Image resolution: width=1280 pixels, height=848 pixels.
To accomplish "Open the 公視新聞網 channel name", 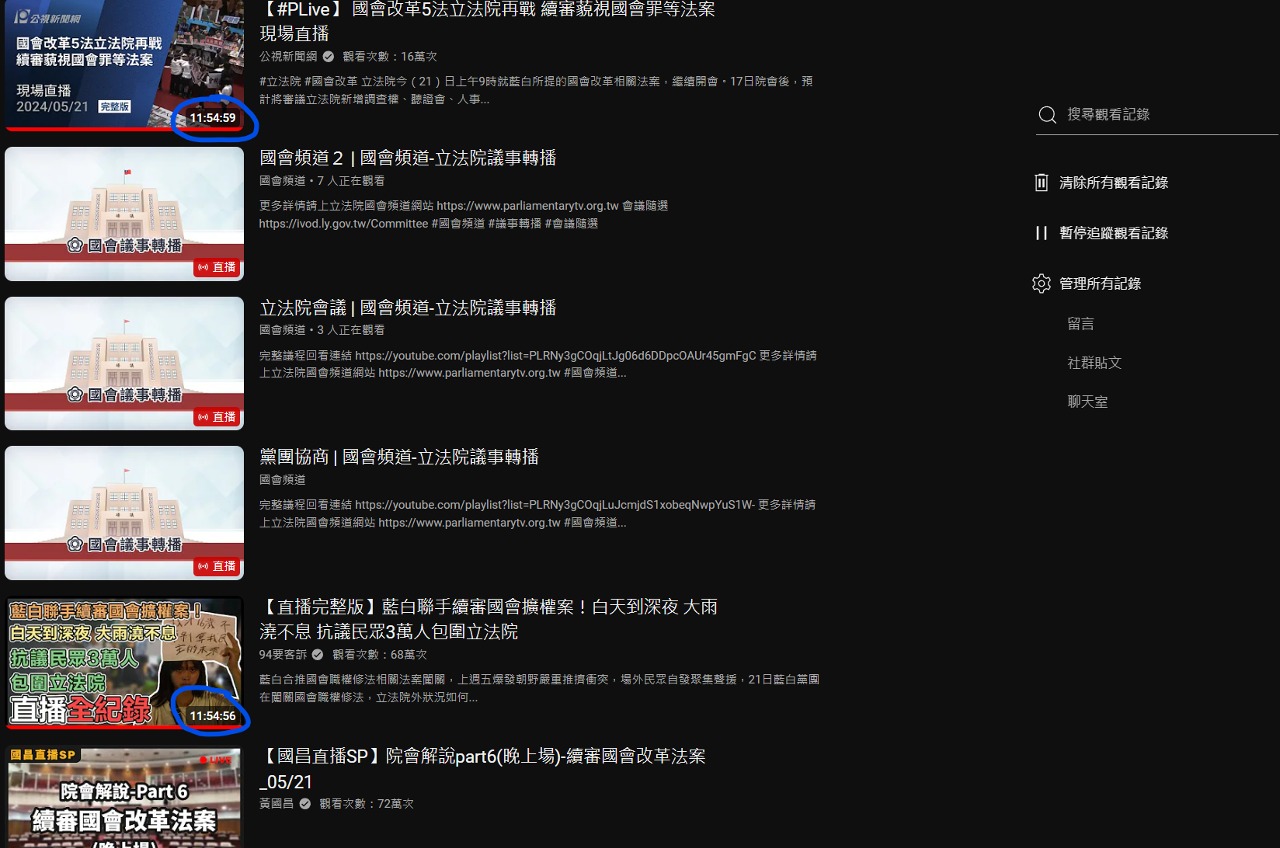I will [x=288, y=57].
